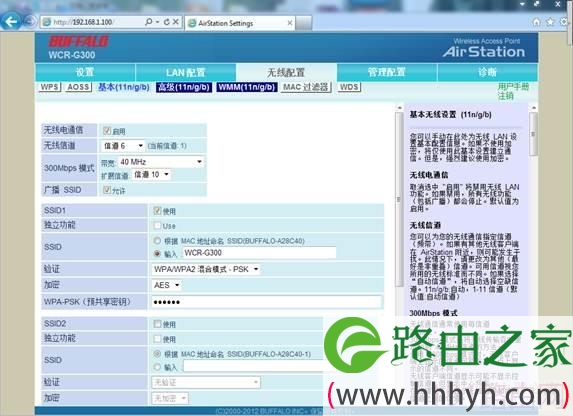The width and height of the screenshot is (573, 416).
Task: Click the 无线信道 help section heading
Action: [x=425, y=225]
